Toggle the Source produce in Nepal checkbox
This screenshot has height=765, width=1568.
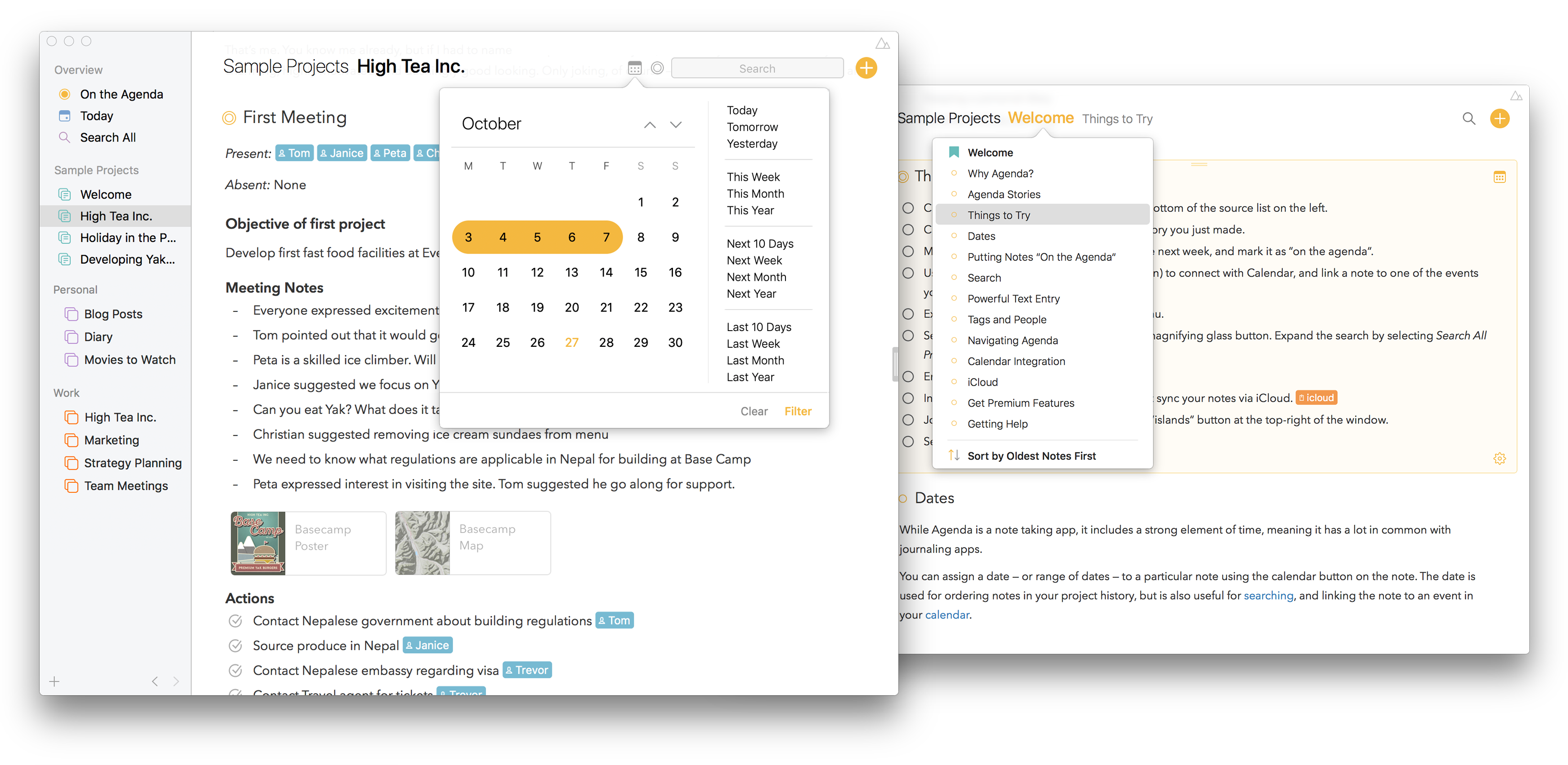click(x=235, y=646)
